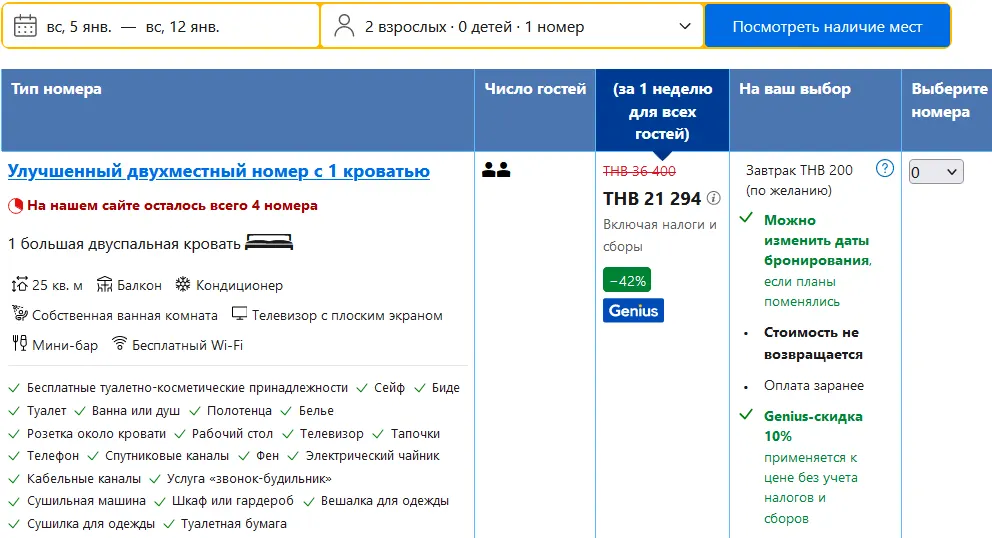Click the person icon in guests field
Image resolution: width=992 pixels, height=538 pixels.
tap(344, 26)
